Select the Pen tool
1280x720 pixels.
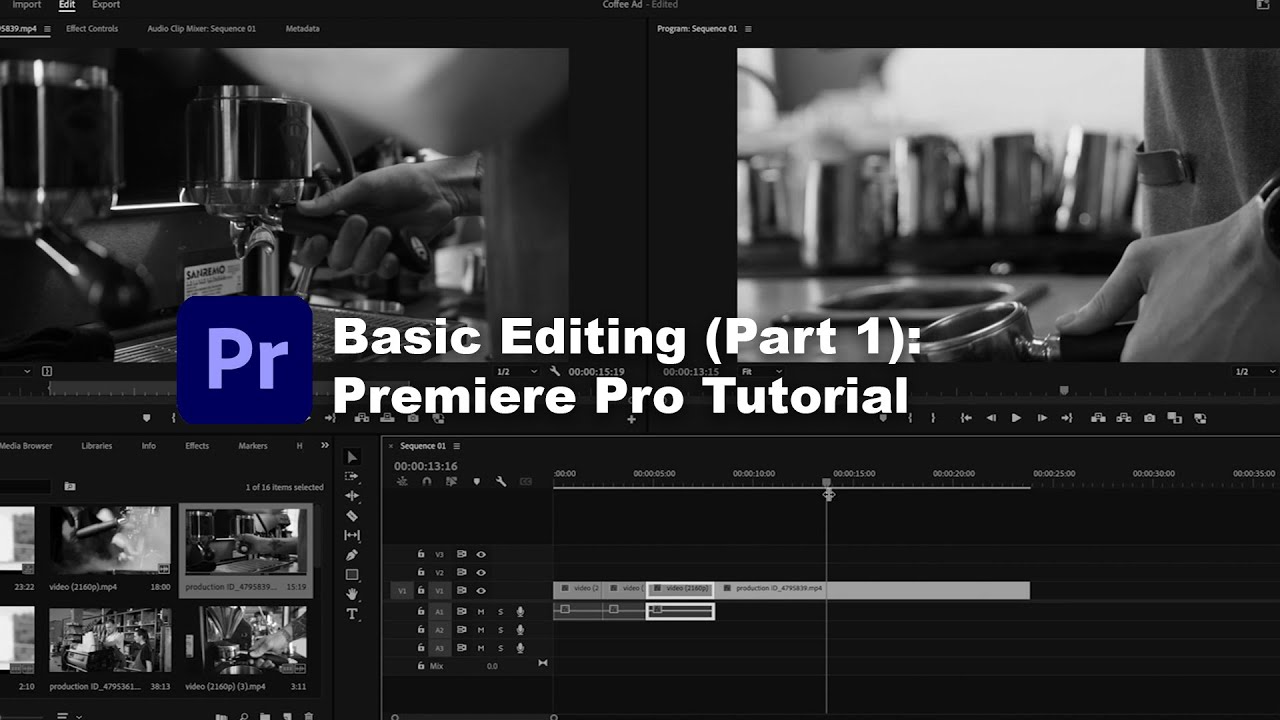point(352,555)
